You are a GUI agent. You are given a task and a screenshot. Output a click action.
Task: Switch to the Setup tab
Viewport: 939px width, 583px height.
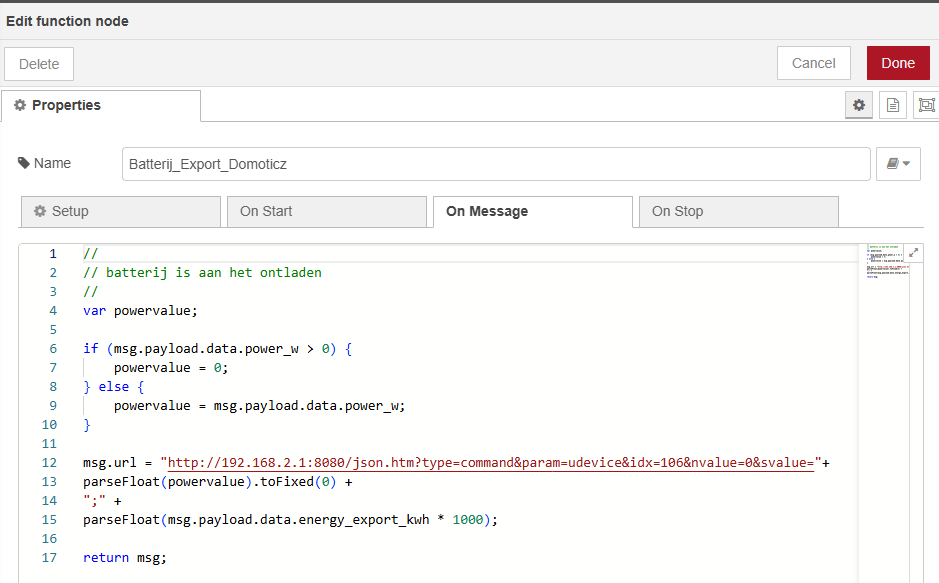120,211
